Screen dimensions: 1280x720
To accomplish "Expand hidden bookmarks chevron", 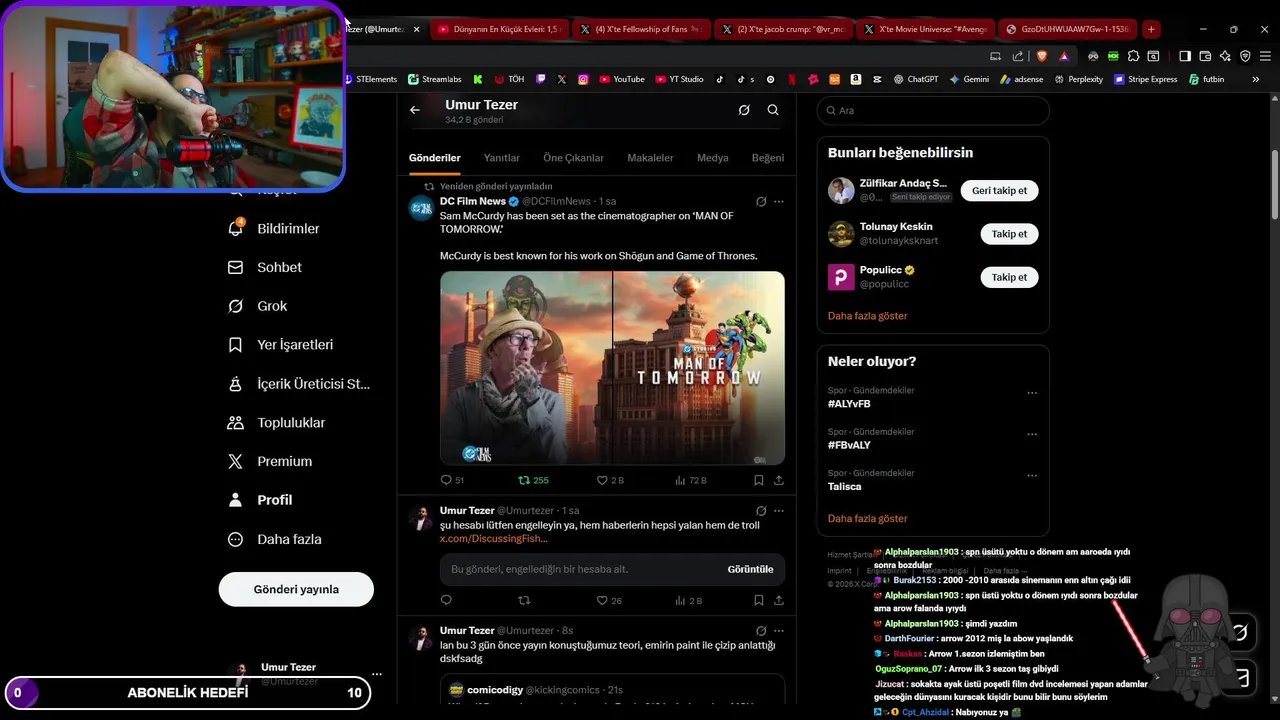I will click(1256, 79).
